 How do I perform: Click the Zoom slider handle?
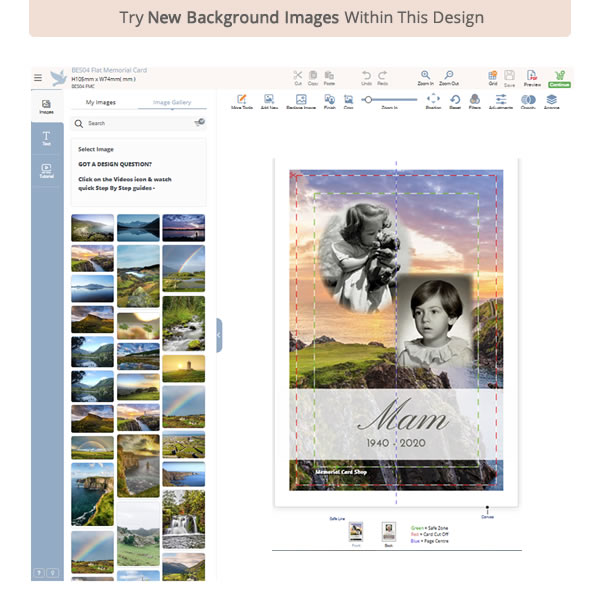(x=370, y=99)
